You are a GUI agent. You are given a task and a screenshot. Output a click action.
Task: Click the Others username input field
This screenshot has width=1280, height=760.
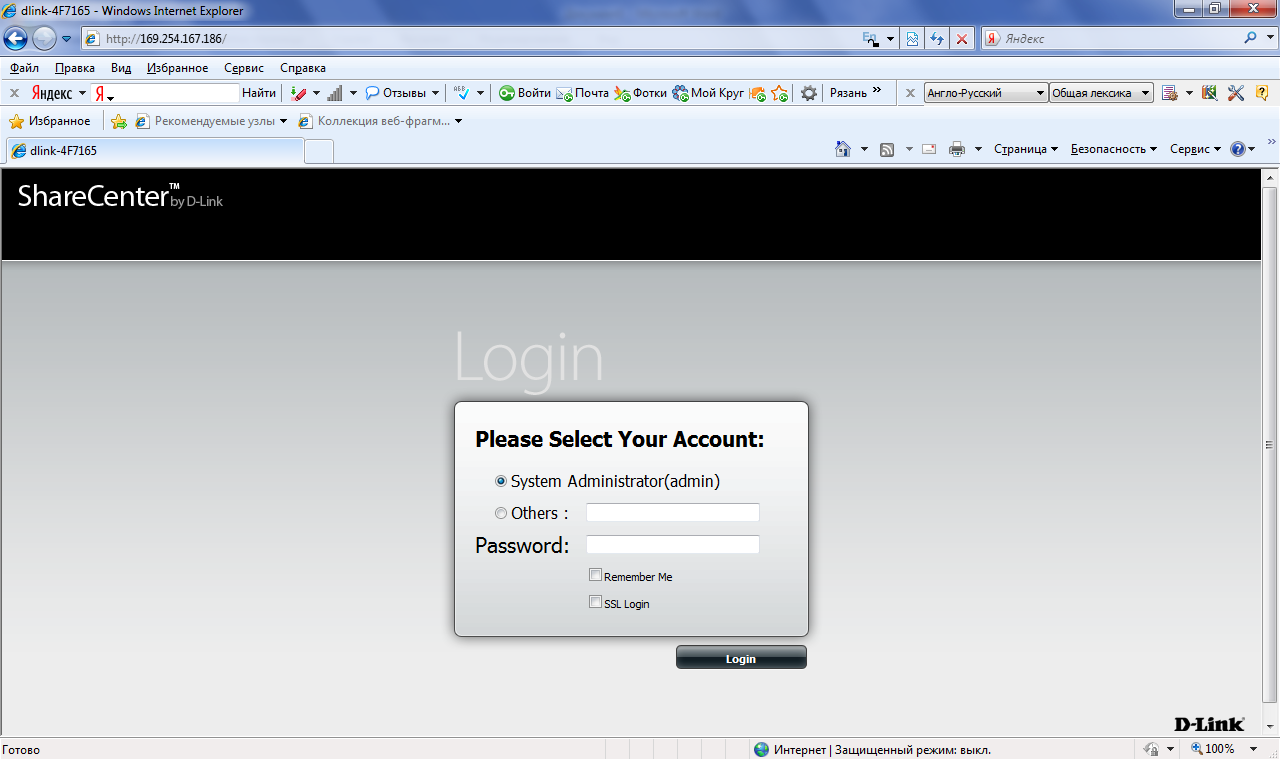click(x=673, y=513)
